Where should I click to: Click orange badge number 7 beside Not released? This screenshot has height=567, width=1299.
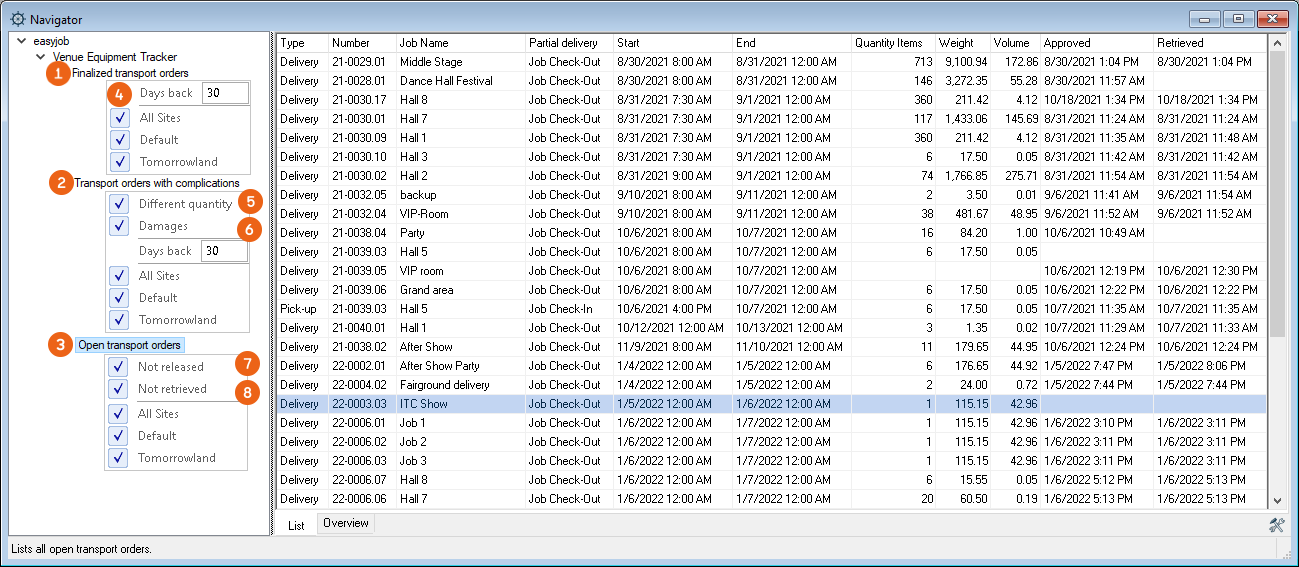(x=247, y=364)
